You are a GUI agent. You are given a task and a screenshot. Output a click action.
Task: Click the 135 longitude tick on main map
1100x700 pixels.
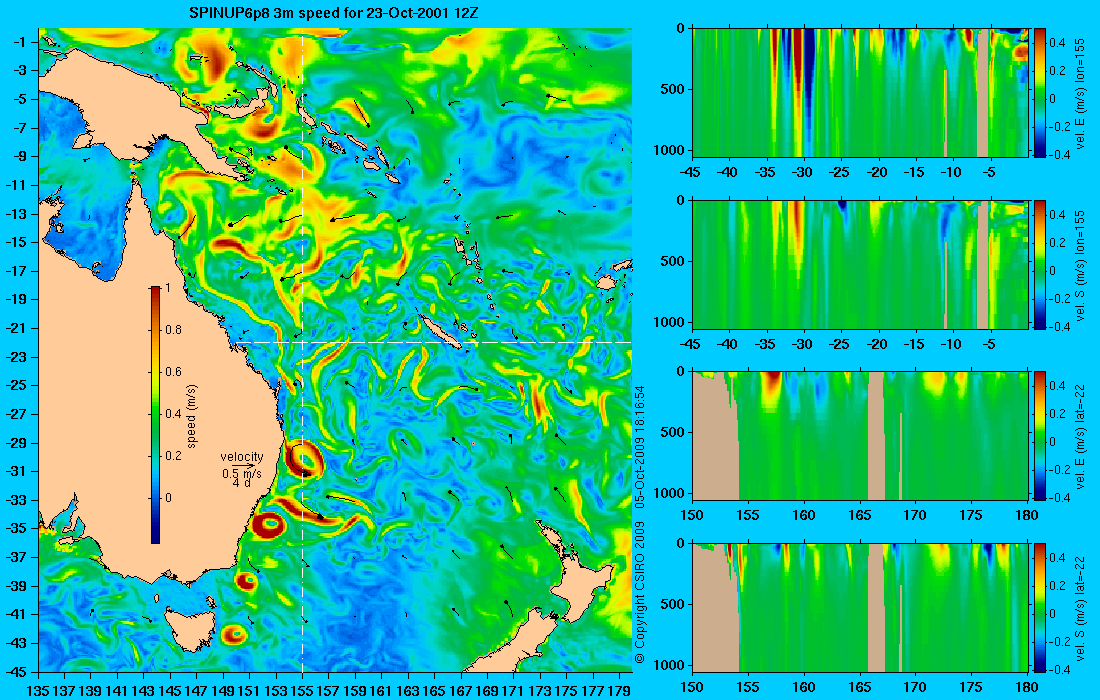(39, 690)
